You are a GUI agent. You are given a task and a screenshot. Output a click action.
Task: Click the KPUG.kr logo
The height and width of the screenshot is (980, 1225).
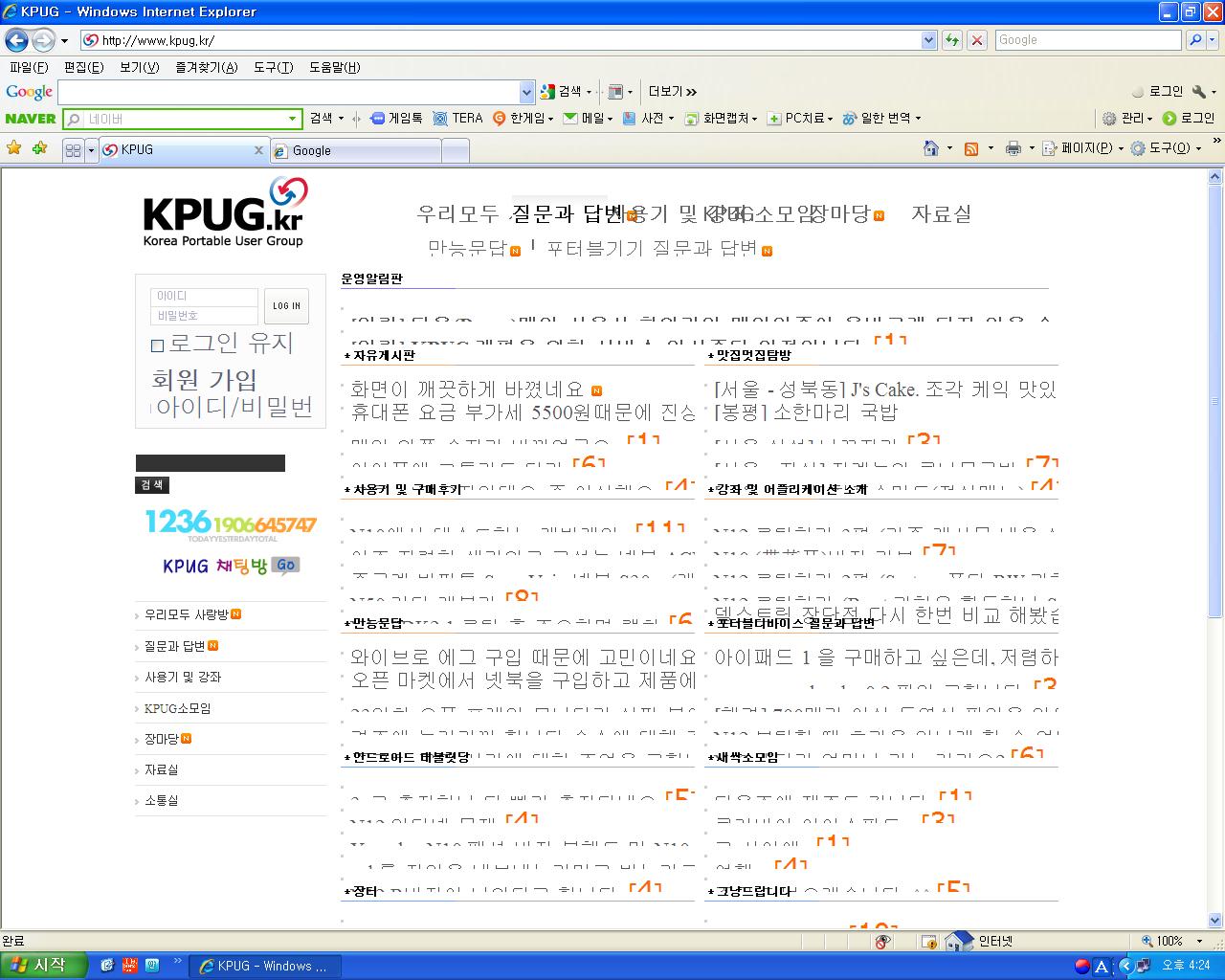click(x=226, y=212)
